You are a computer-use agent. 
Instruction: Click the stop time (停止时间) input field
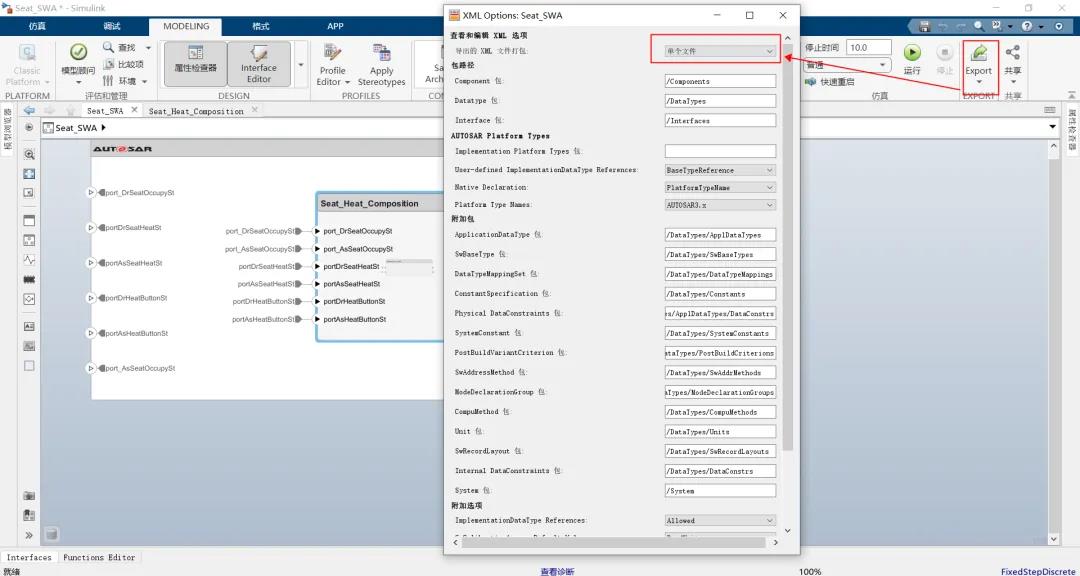869,47
